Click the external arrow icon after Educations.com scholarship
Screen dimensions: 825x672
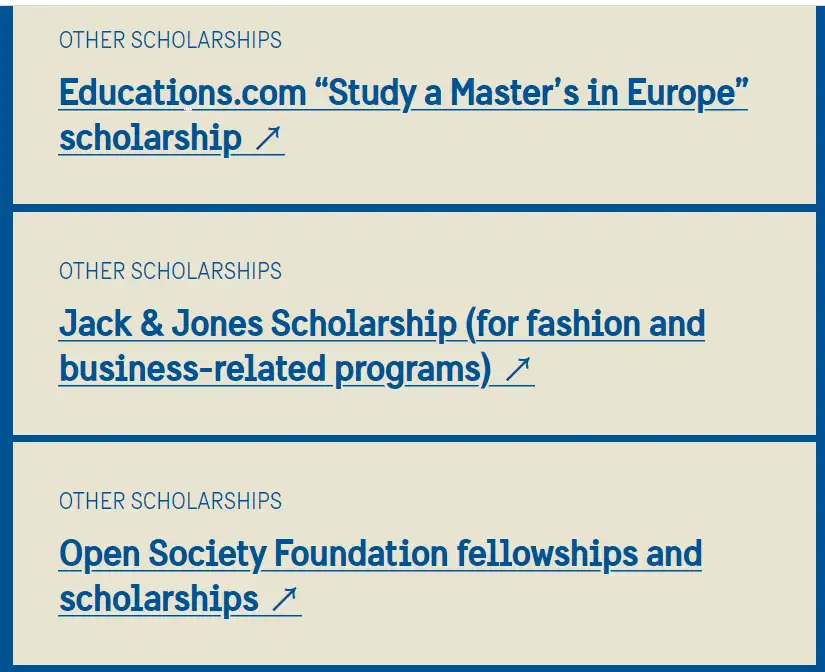[267, 138]
